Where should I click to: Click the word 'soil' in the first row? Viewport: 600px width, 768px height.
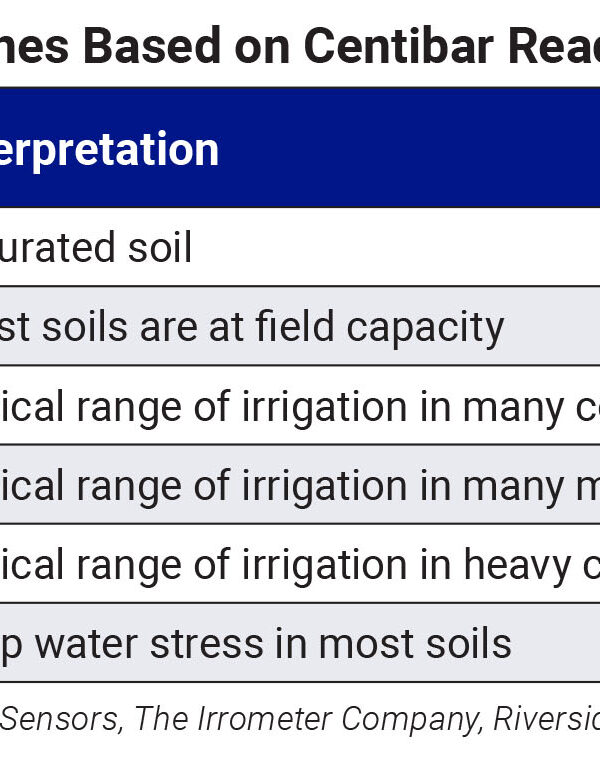point(158,247)
